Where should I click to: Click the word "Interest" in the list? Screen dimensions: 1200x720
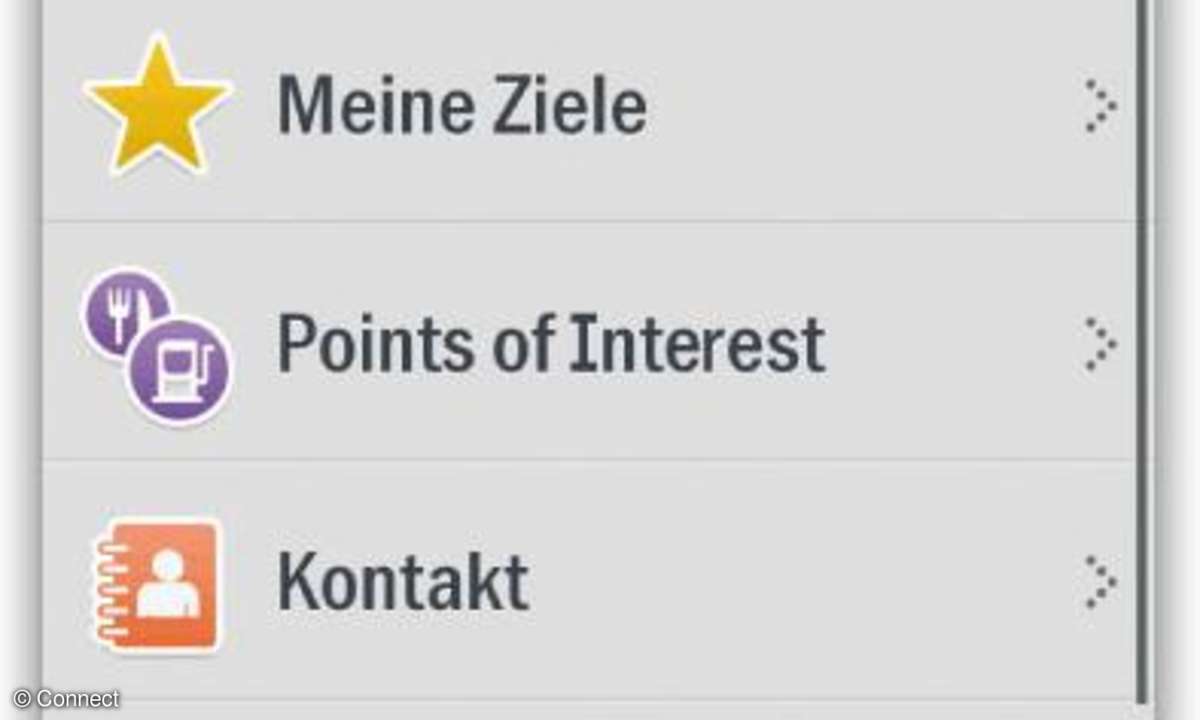(697, 343)
